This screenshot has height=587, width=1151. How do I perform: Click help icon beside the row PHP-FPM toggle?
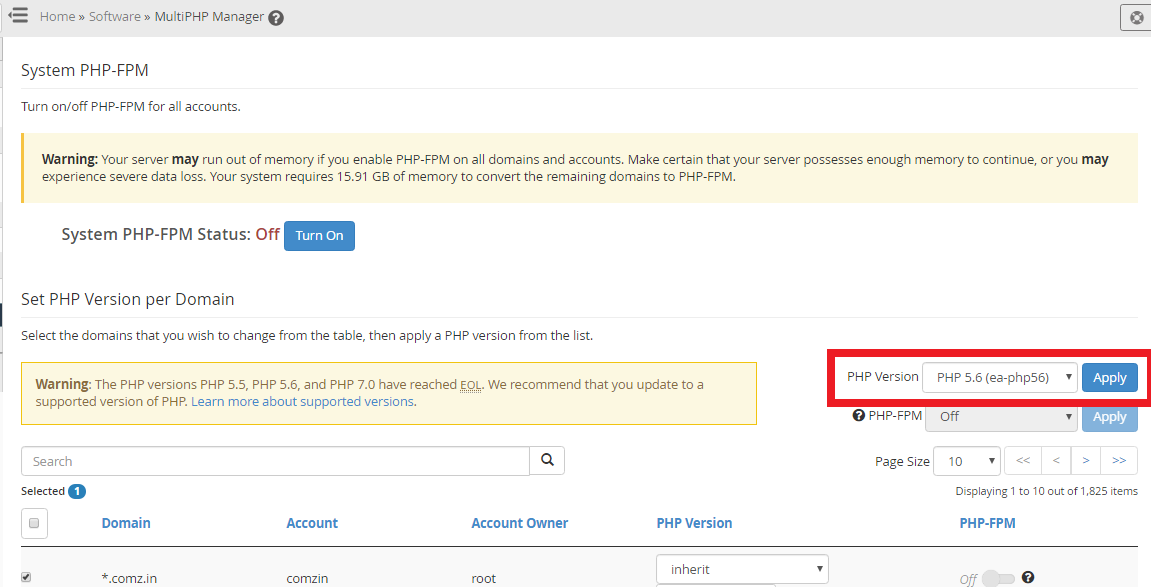(1027, 577)
